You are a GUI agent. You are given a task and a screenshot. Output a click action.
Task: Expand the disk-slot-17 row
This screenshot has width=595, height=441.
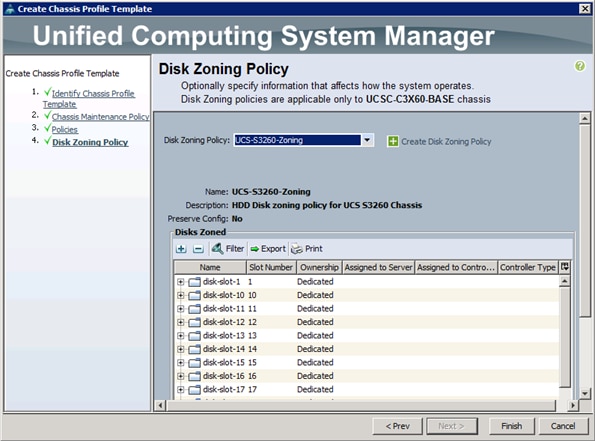181,390
